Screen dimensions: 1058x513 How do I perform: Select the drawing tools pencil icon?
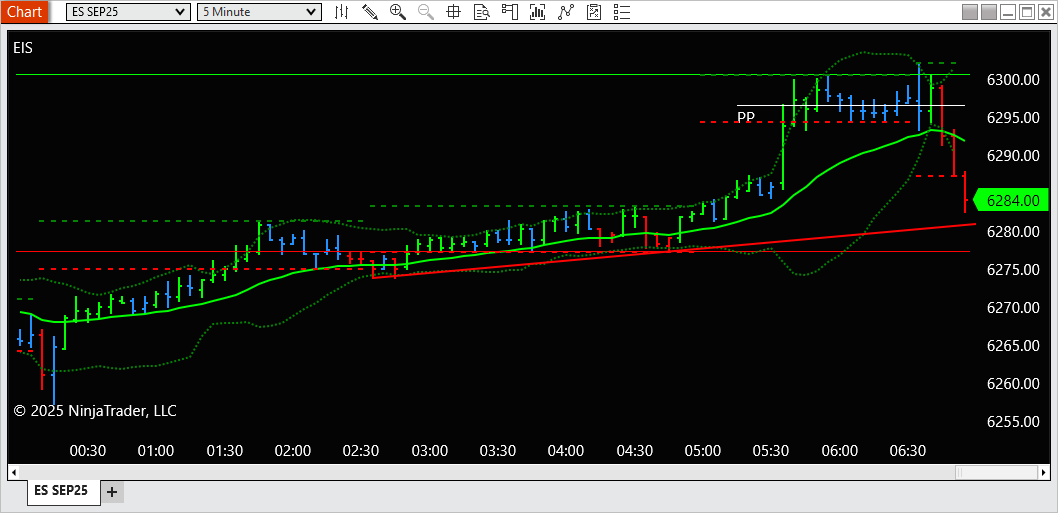[370, 11]
